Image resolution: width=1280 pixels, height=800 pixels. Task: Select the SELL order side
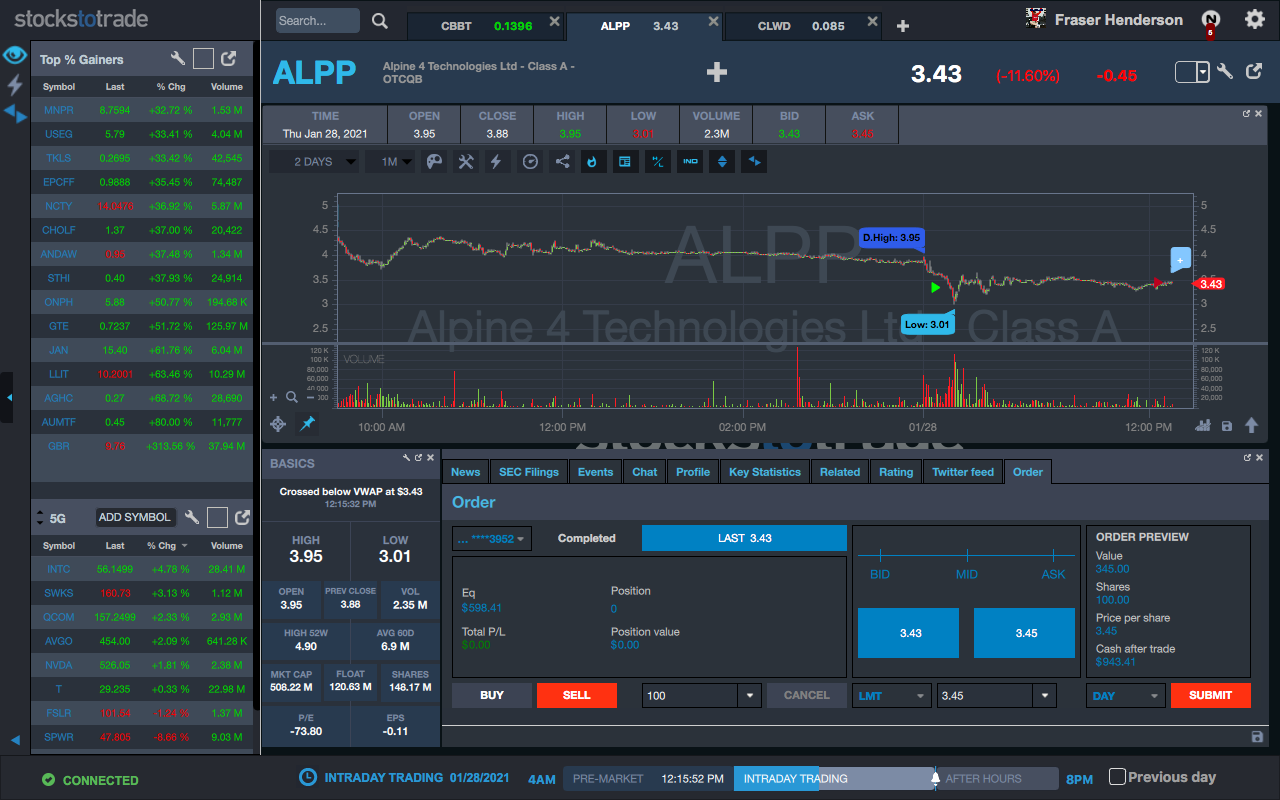(x=577, y=695)
